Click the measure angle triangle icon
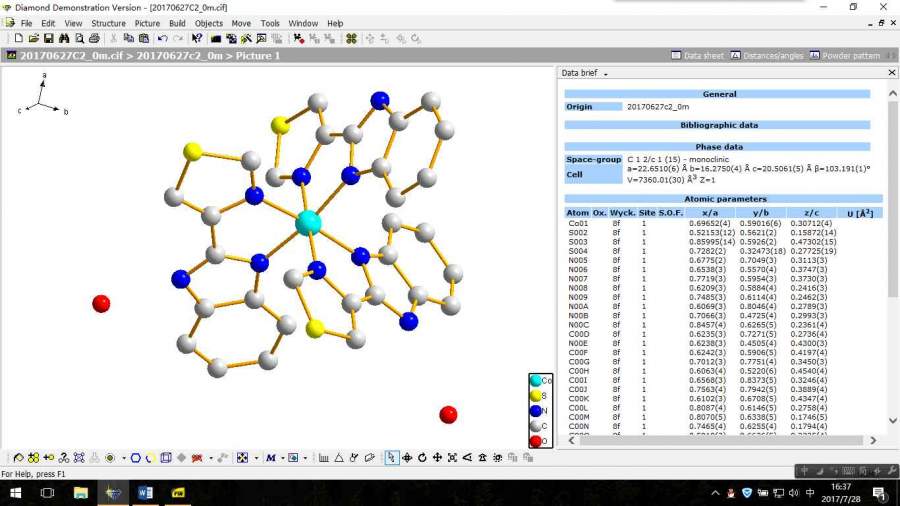The height and width of the screenshot is (506, 900). coord(339,457)
